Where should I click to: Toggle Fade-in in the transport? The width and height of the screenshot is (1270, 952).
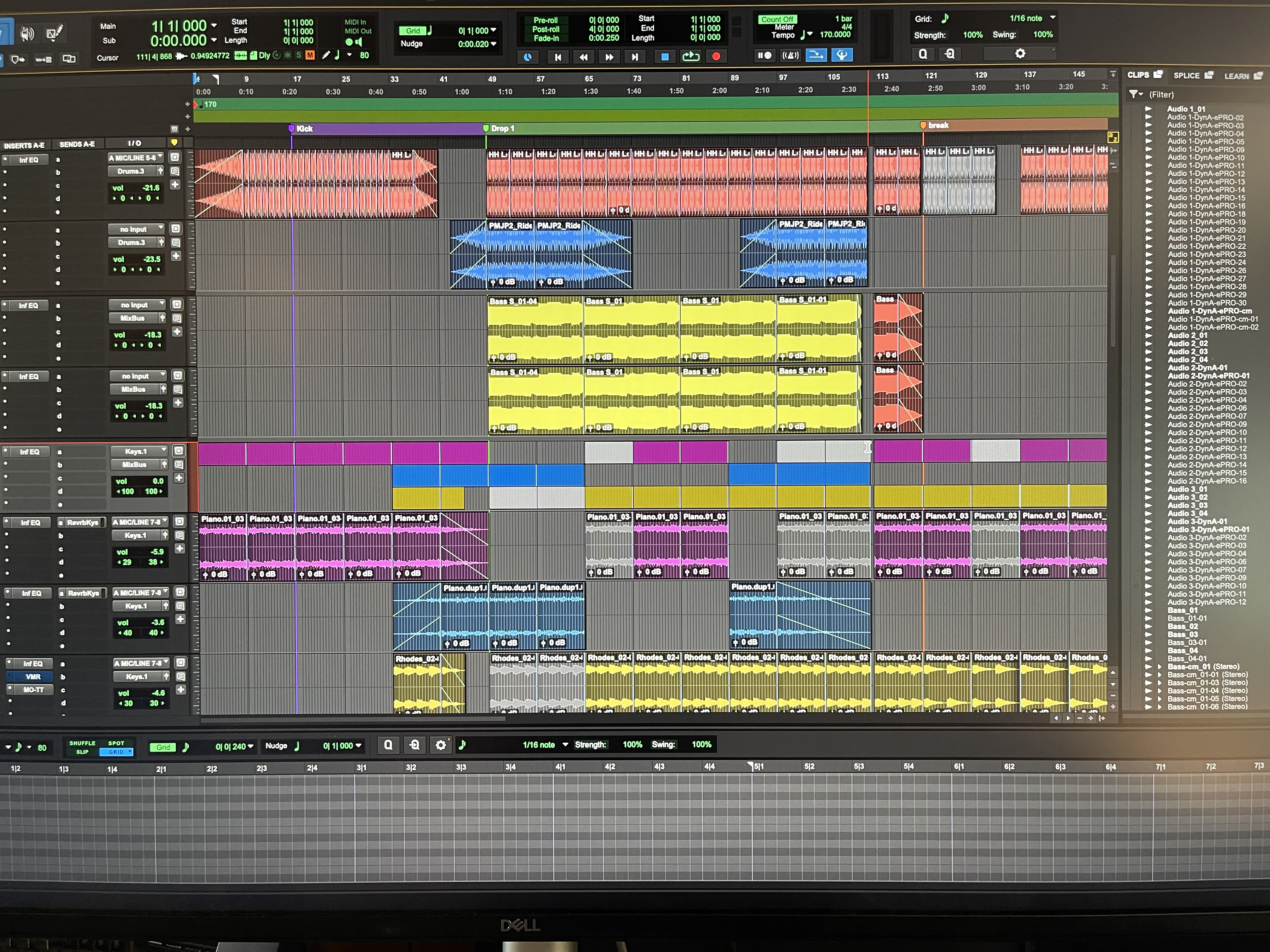point(546,38)
